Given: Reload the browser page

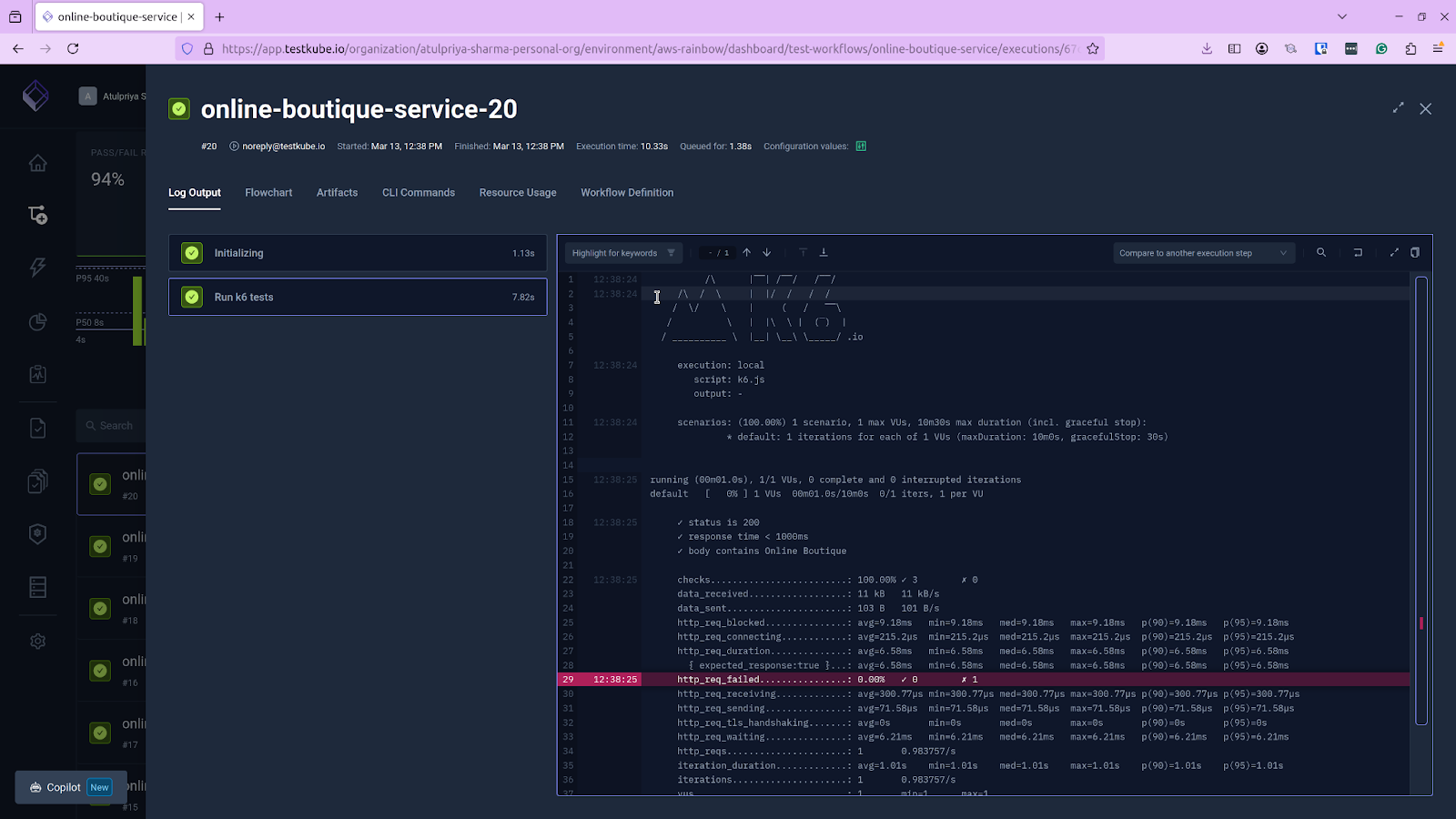Looking at the screenshot, I should point(73,49).
